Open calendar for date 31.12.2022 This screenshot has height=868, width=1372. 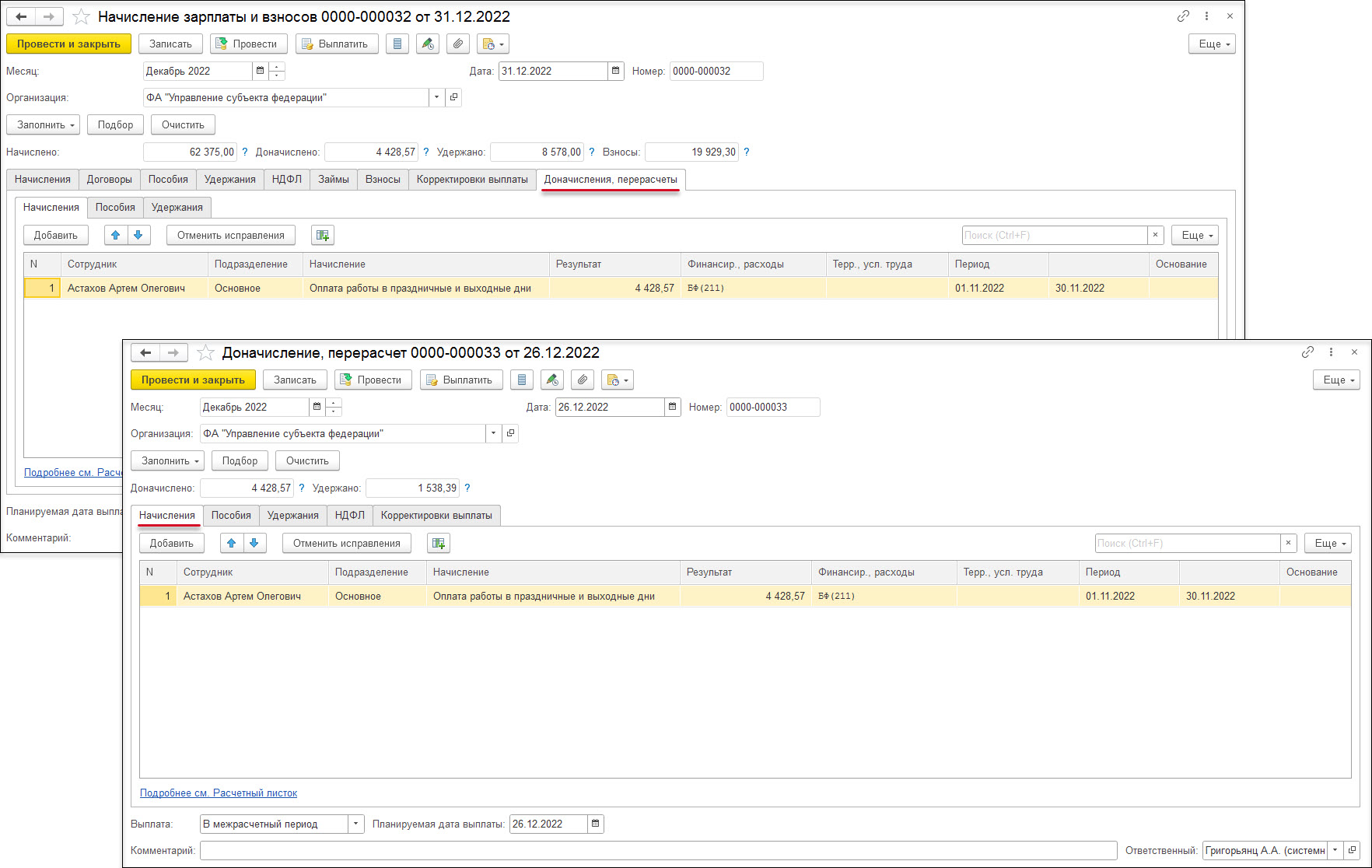tap(615, 71)
